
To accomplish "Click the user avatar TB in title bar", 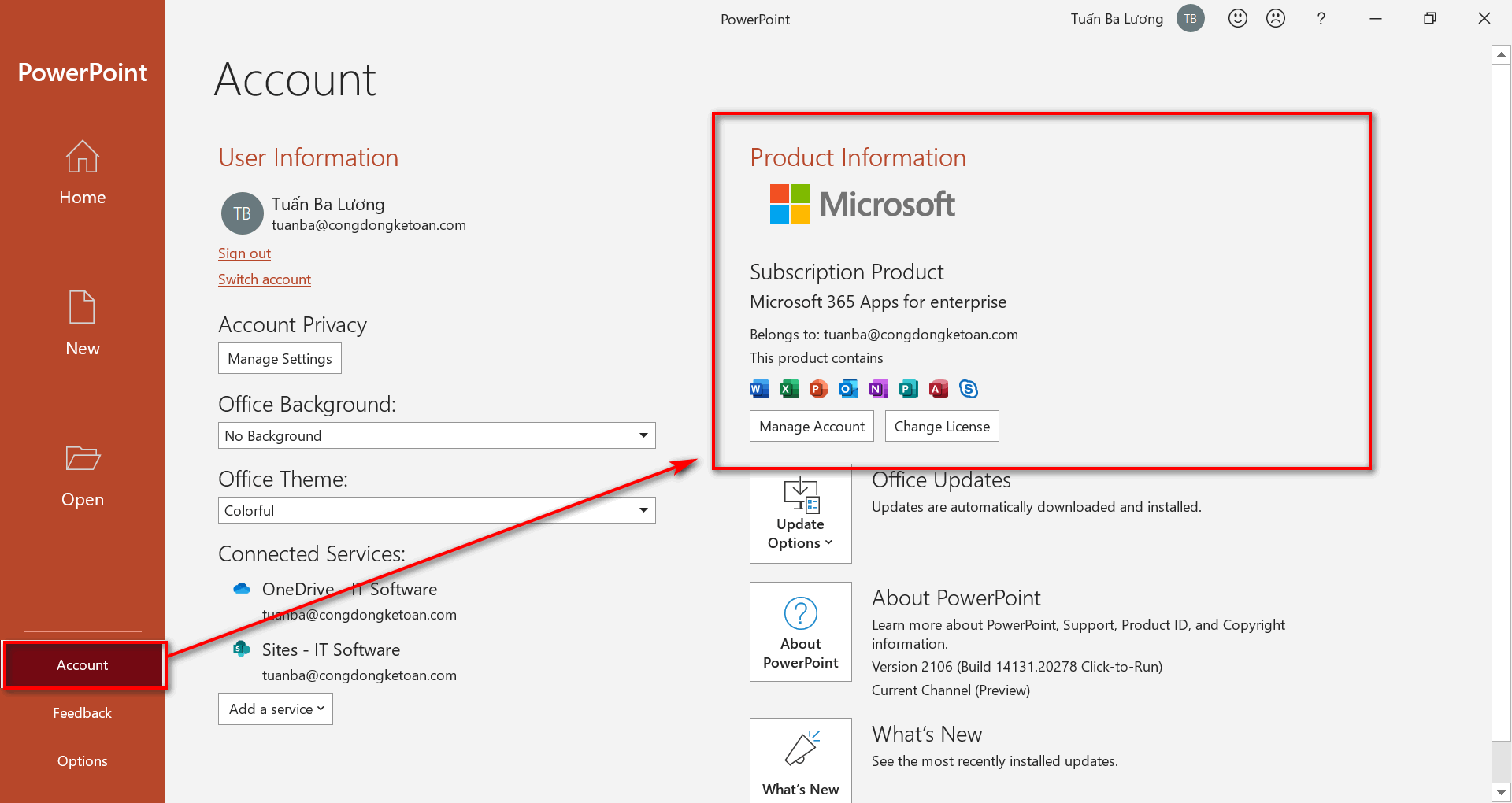I will coord(1190,19).
